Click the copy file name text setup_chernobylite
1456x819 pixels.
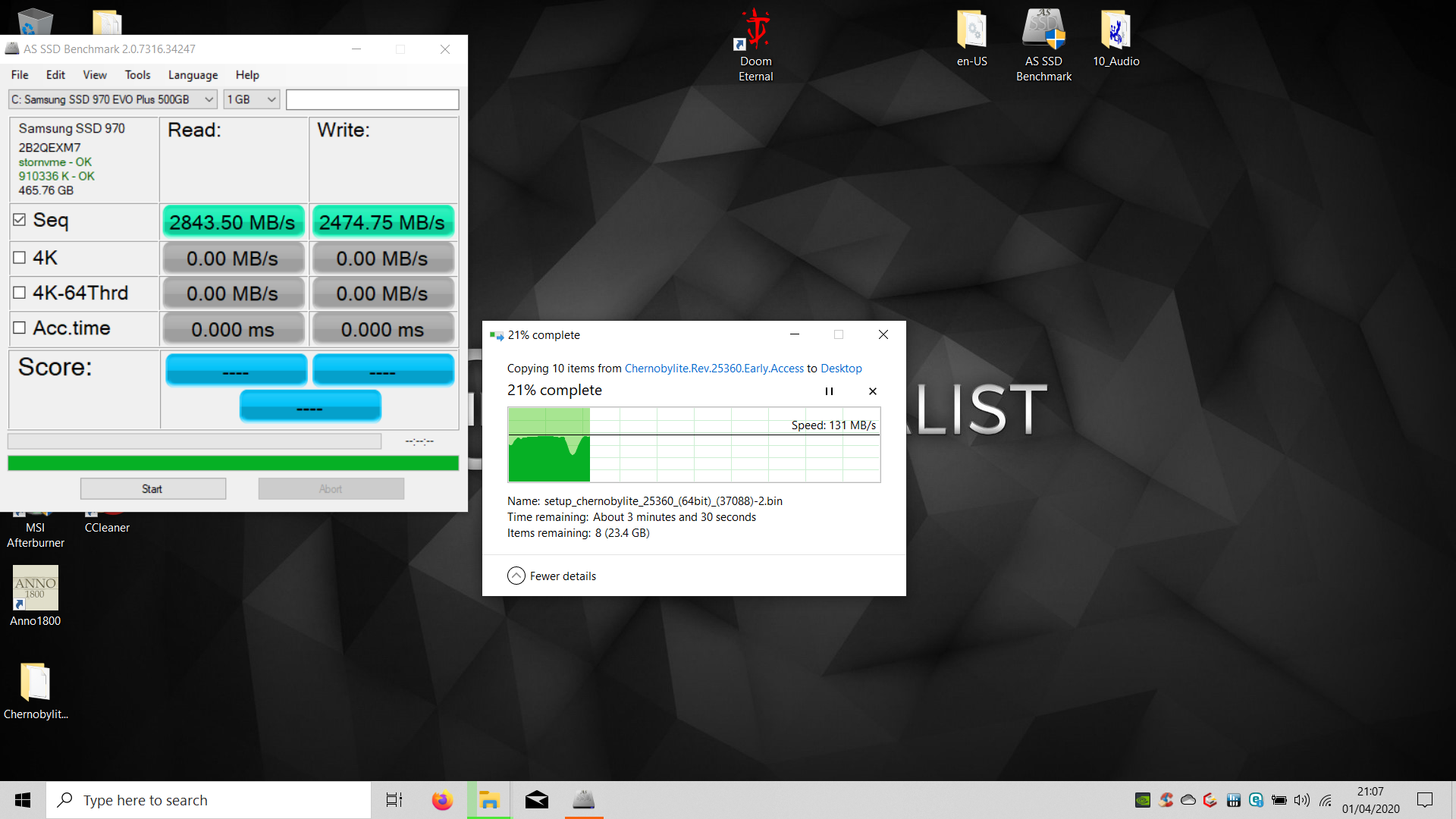coord(663,501)
